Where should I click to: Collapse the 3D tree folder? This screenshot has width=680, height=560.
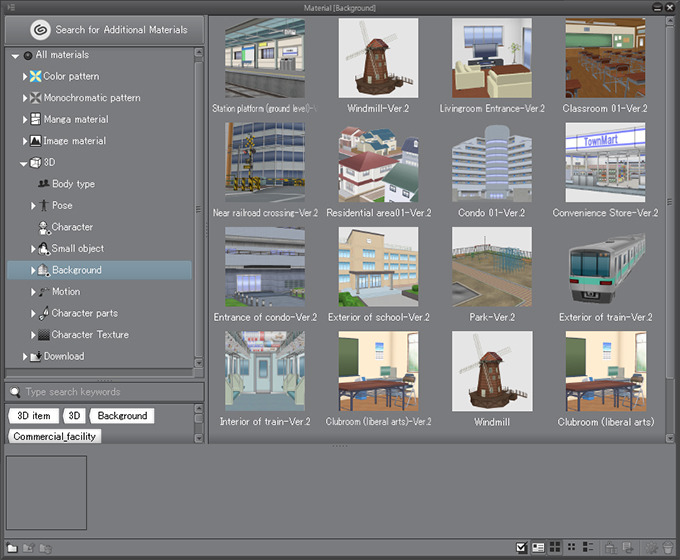(24, 163)
